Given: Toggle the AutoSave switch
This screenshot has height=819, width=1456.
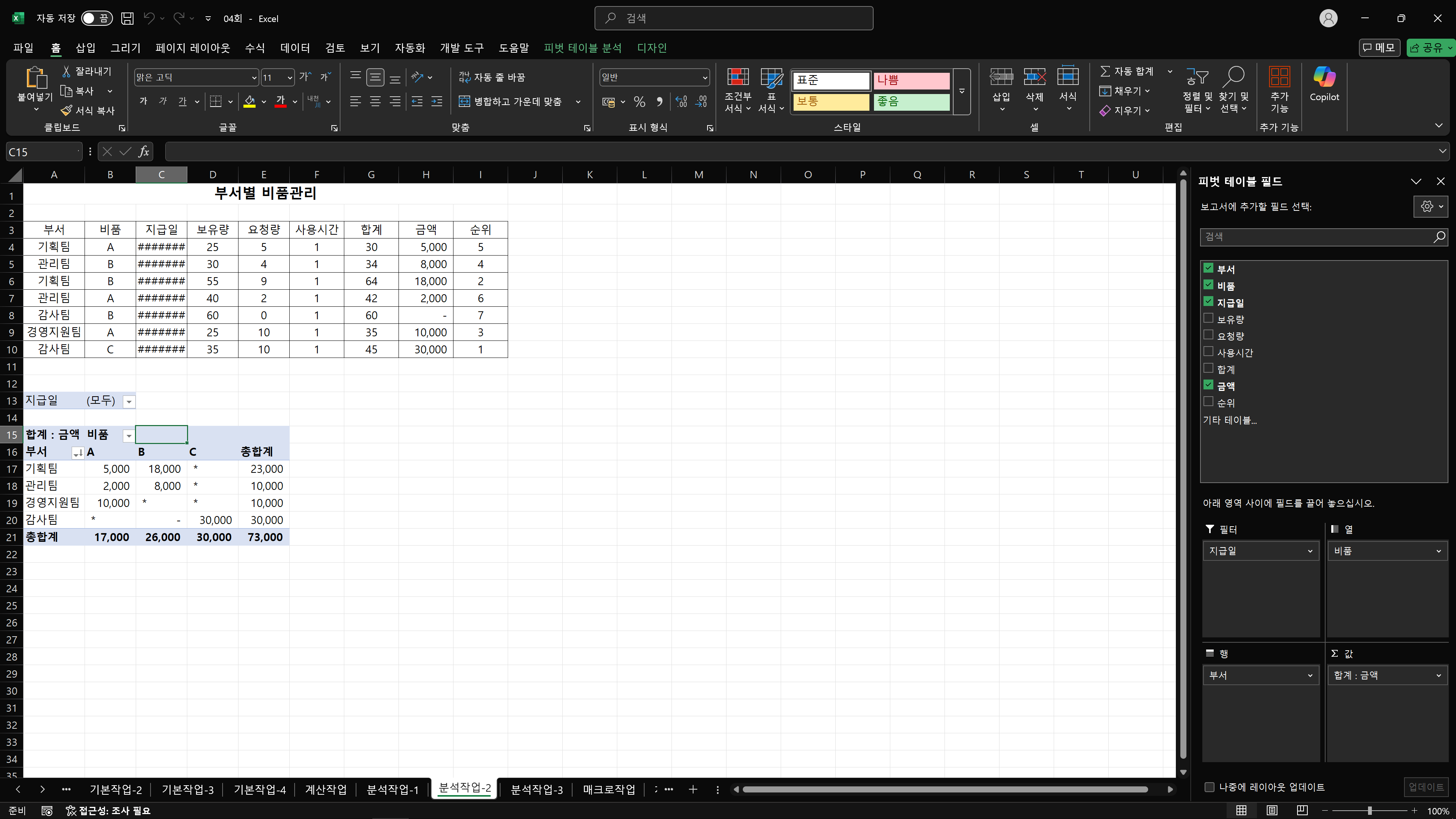Looking at the screenshot, I should point(97,18).
